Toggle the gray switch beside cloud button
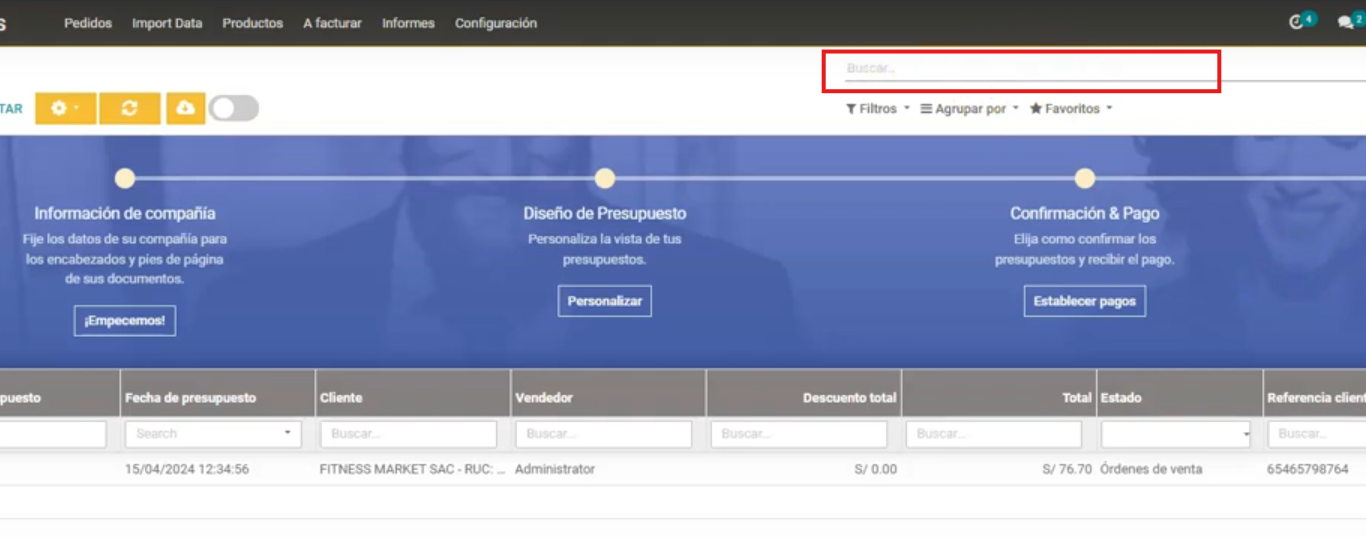 pos(234,108)
